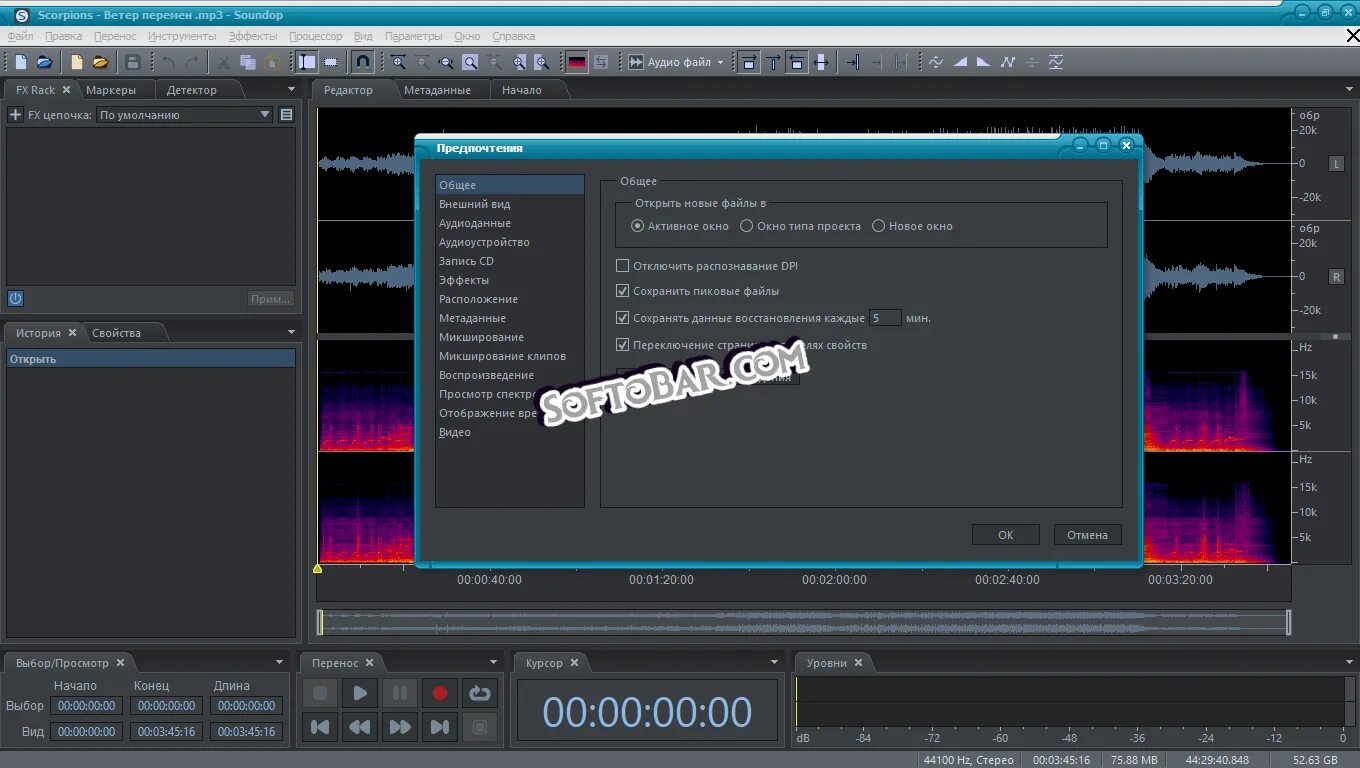Switch to the Свойства tab
The height and width of the screenshot is (768, 1360).
pos(117,333)
